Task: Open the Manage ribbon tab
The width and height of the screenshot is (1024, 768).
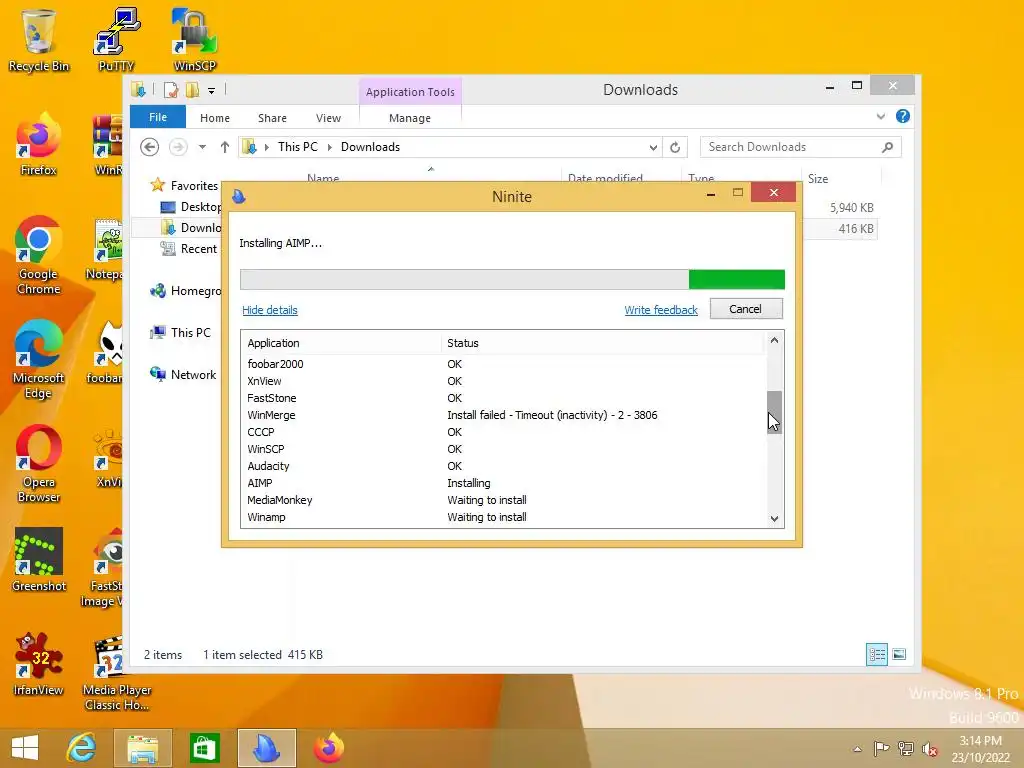Action: (x=410, y=118)
